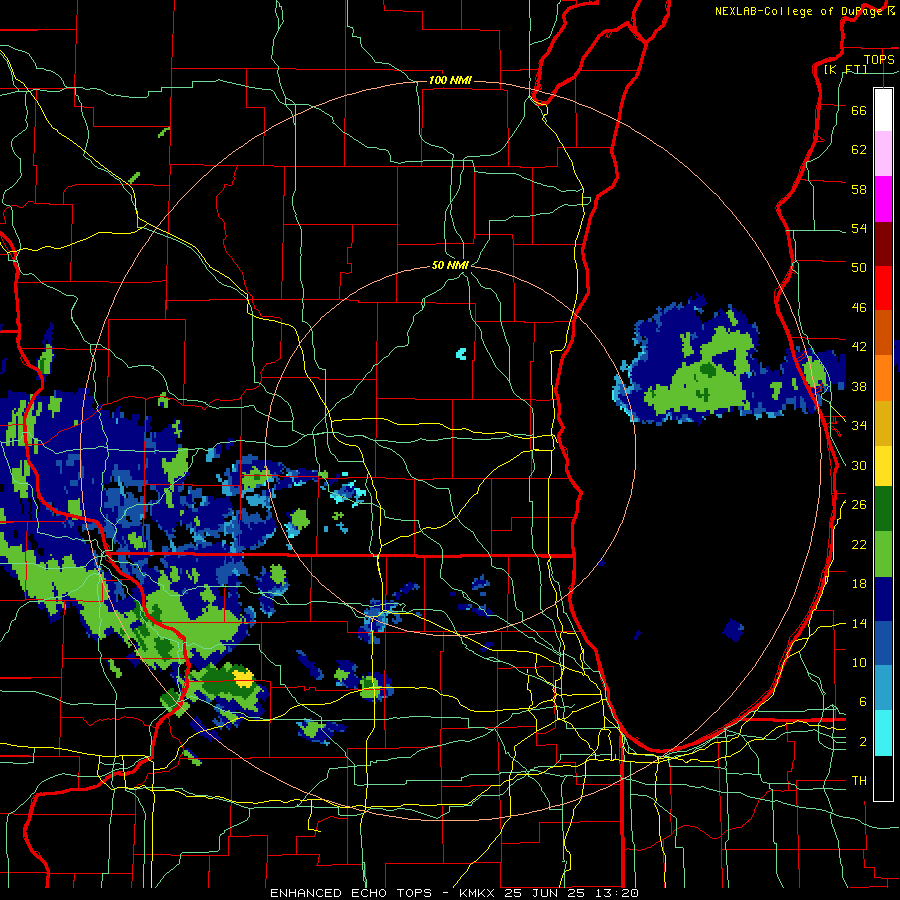This screenshot has height=900, width=900.
Task: Pick the cyan legend swatch
Action: point(883,734)
